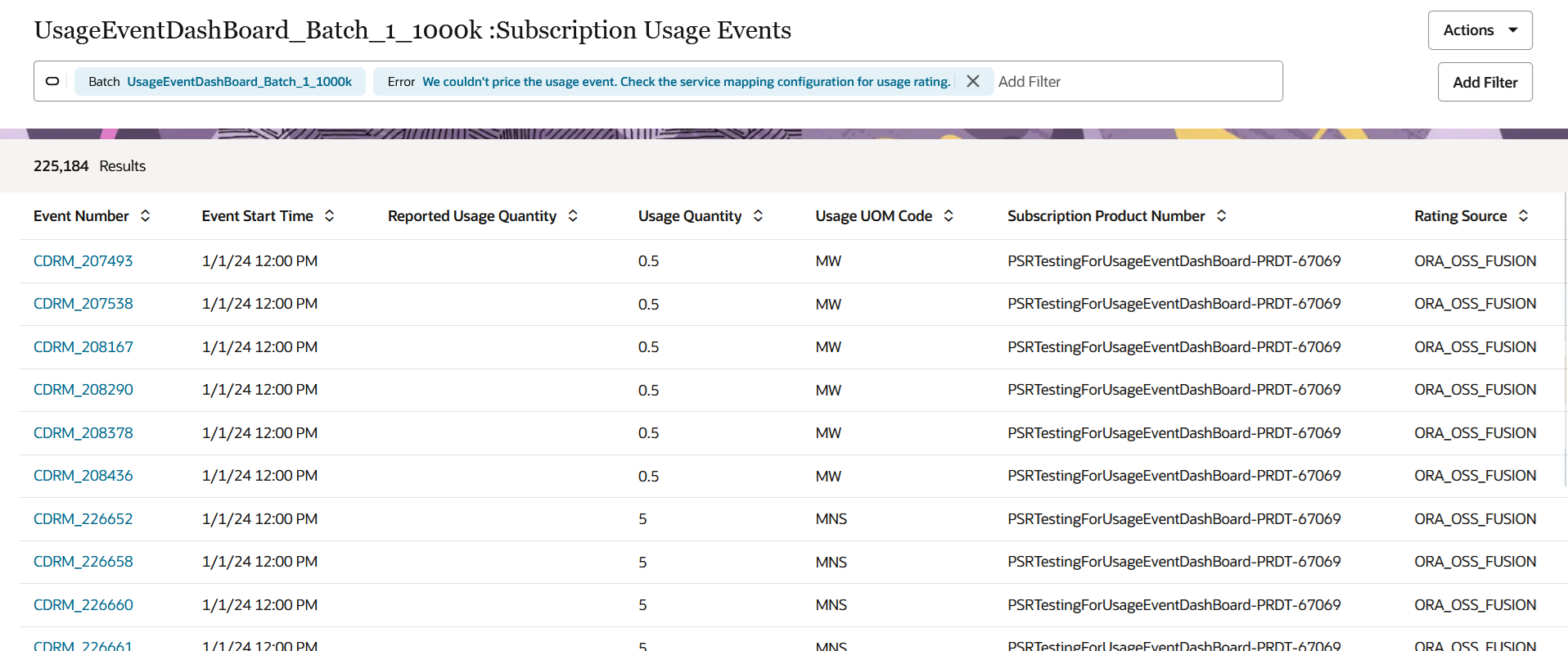The image size is (1568, 651).
Task: Click the Add Filter button
Action: click(1485, 82)
